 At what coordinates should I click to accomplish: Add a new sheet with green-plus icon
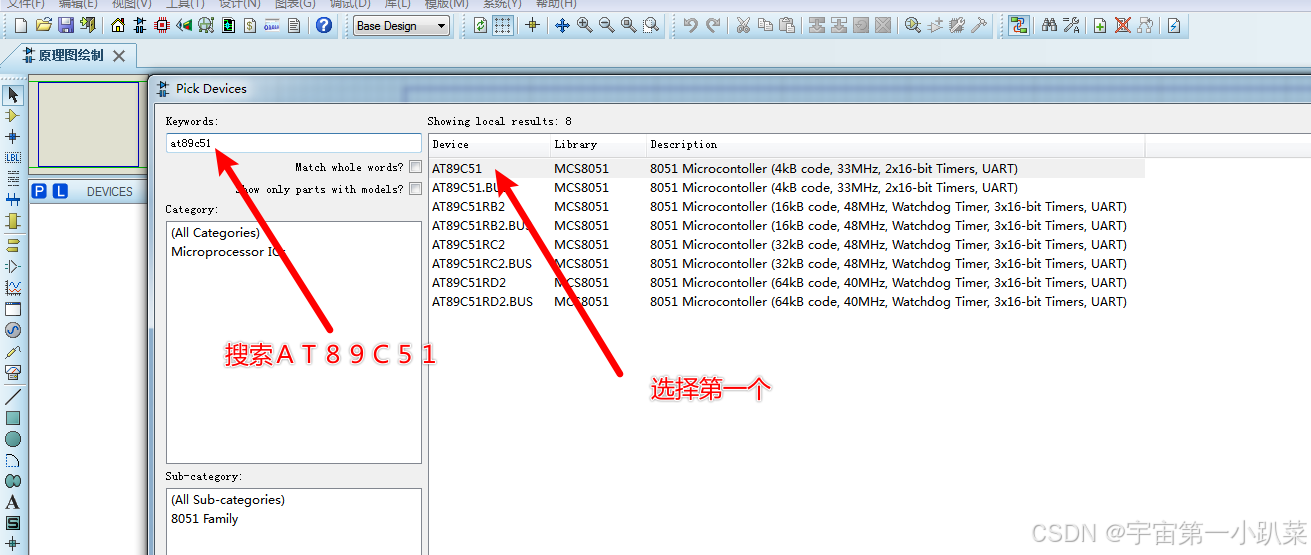(x=1100, y=26)
